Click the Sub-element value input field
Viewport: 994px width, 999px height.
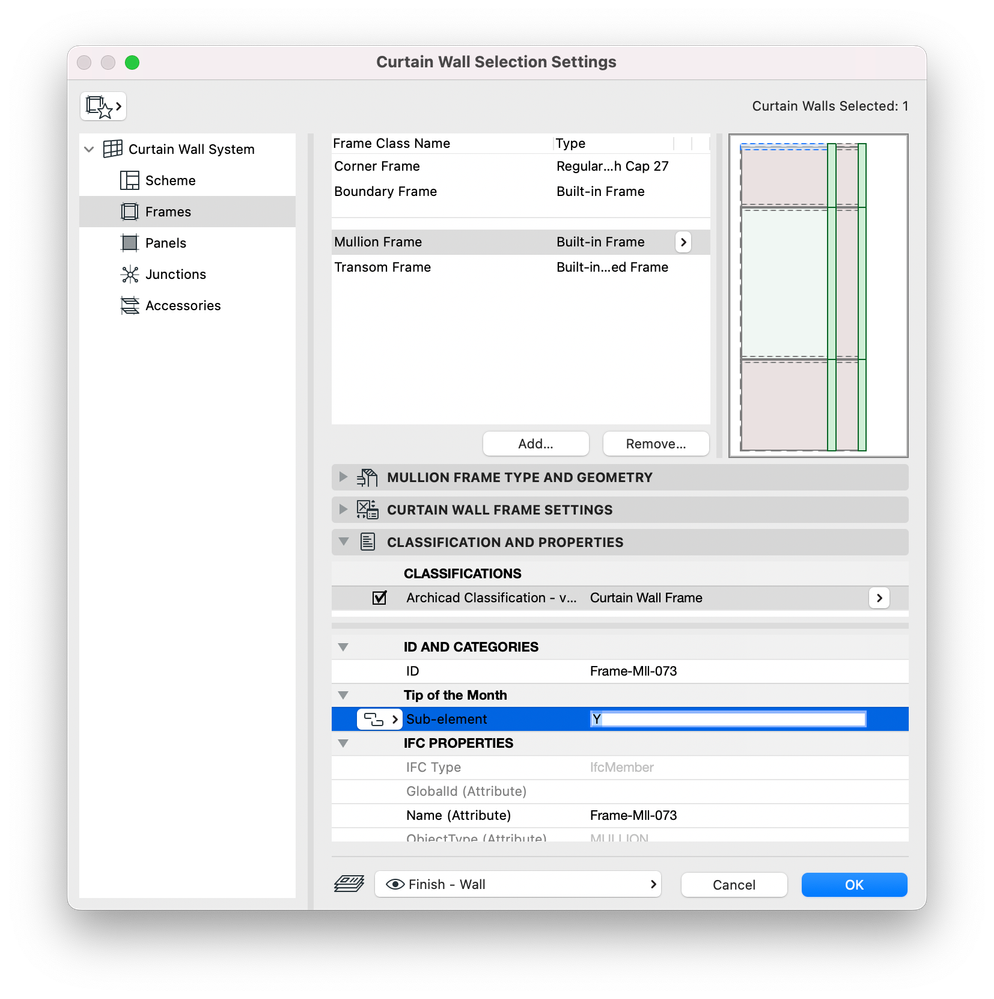coord(728,719)
